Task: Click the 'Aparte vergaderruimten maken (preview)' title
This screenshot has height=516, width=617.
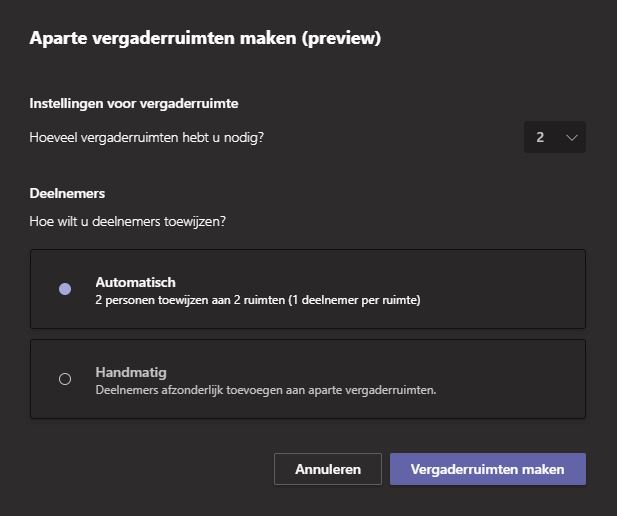Action: click(x=205, y=38)
